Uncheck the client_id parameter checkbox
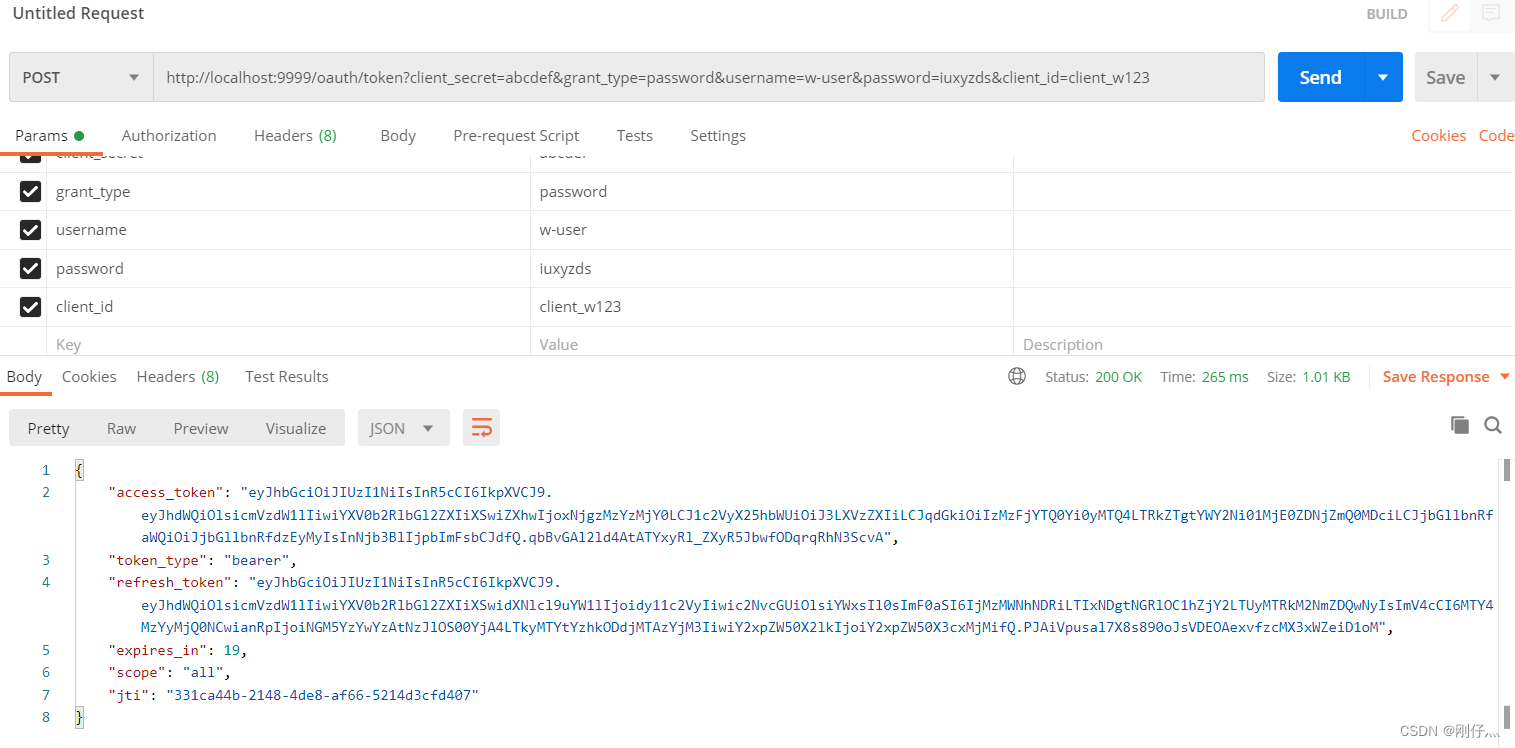Screen dimensions: 1515x748 (x=30, y=306)
